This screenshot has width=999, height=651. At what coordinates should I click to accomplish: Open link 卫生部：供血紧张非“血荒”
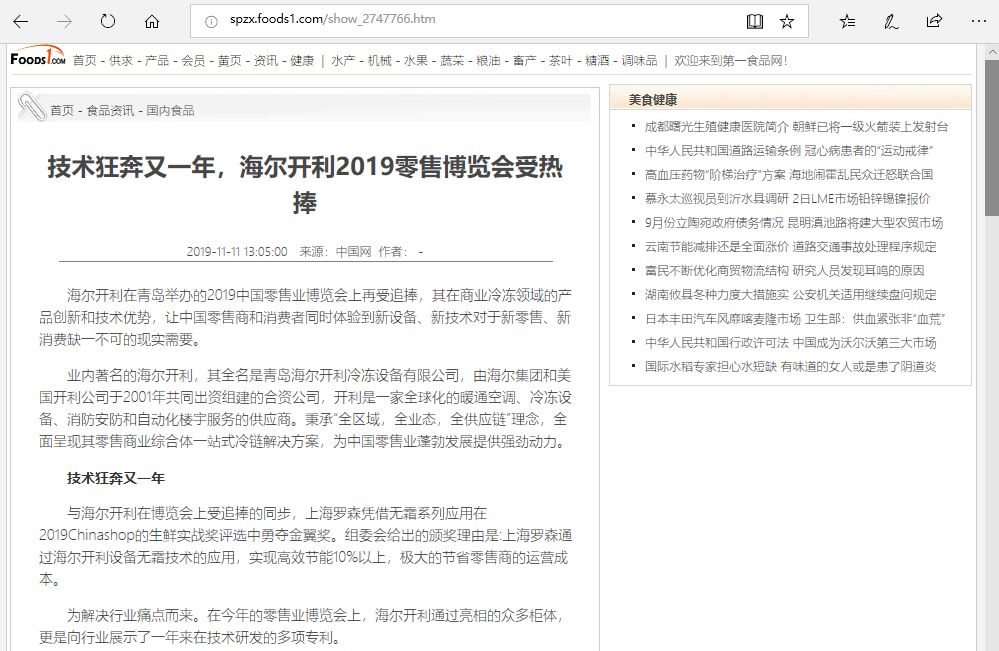coord(874,318)
